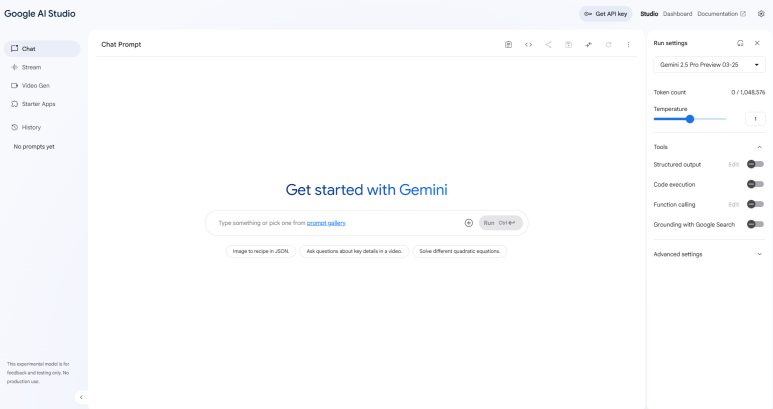Viewport: 773px width, 409px height.
Task: Select 'Solve different quadratic equations' suggestion
Action: (459, 251)
